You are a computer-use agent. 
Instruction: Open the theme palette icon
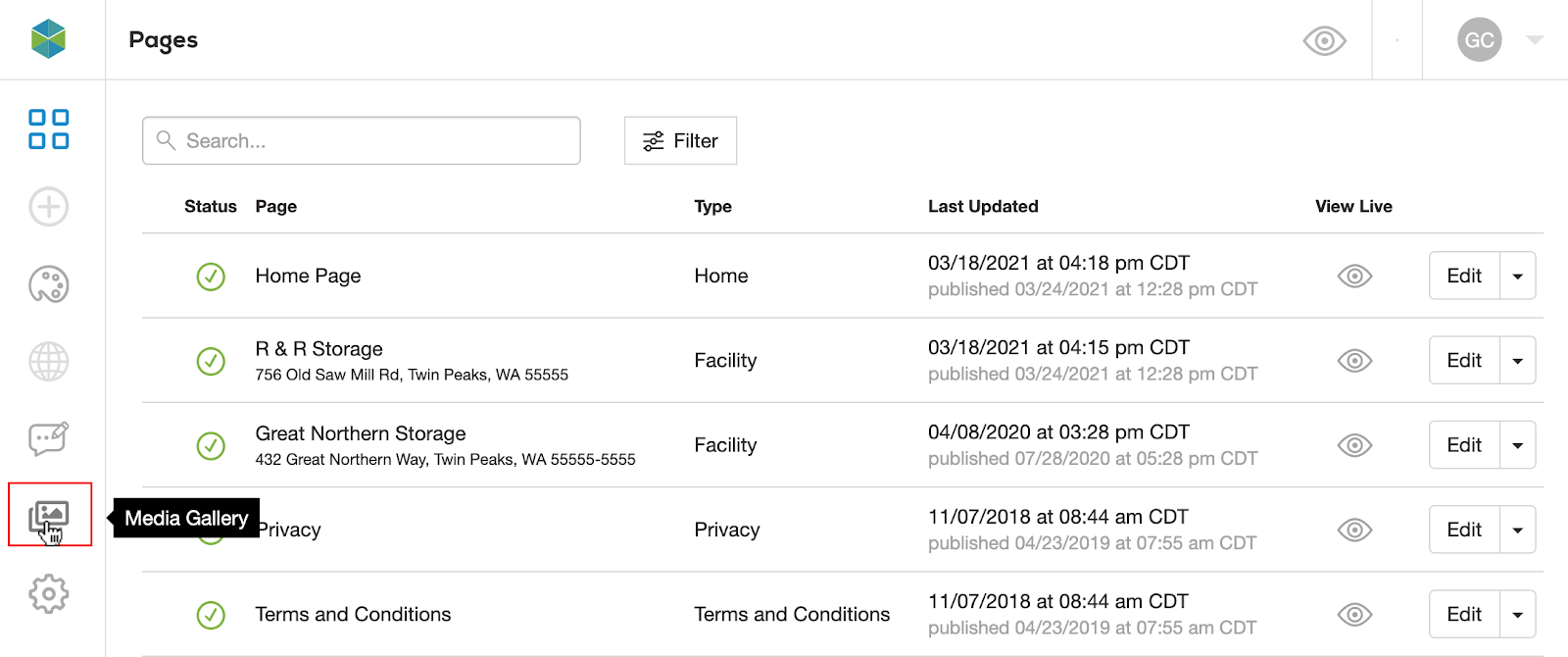point(49,284)
